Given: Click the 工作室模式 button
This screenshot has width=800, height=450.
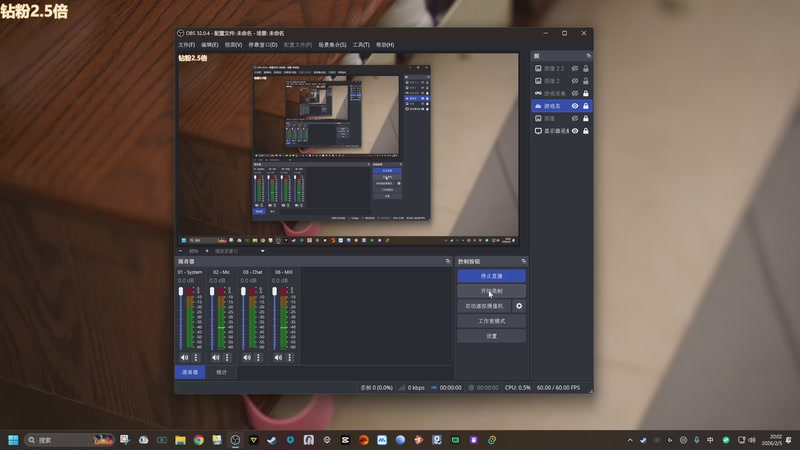Looking at the screenshot, I should 491,321.
